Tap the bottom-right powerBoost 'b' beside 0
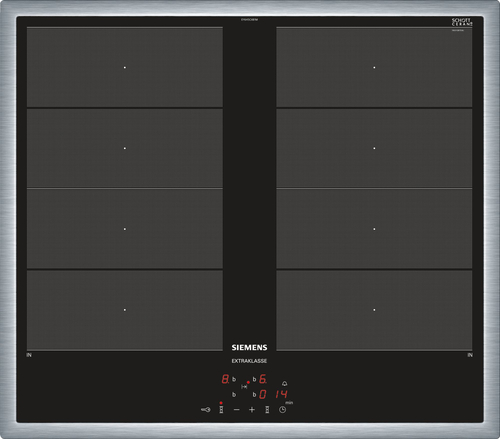The image size is (500, 439). 254,395
